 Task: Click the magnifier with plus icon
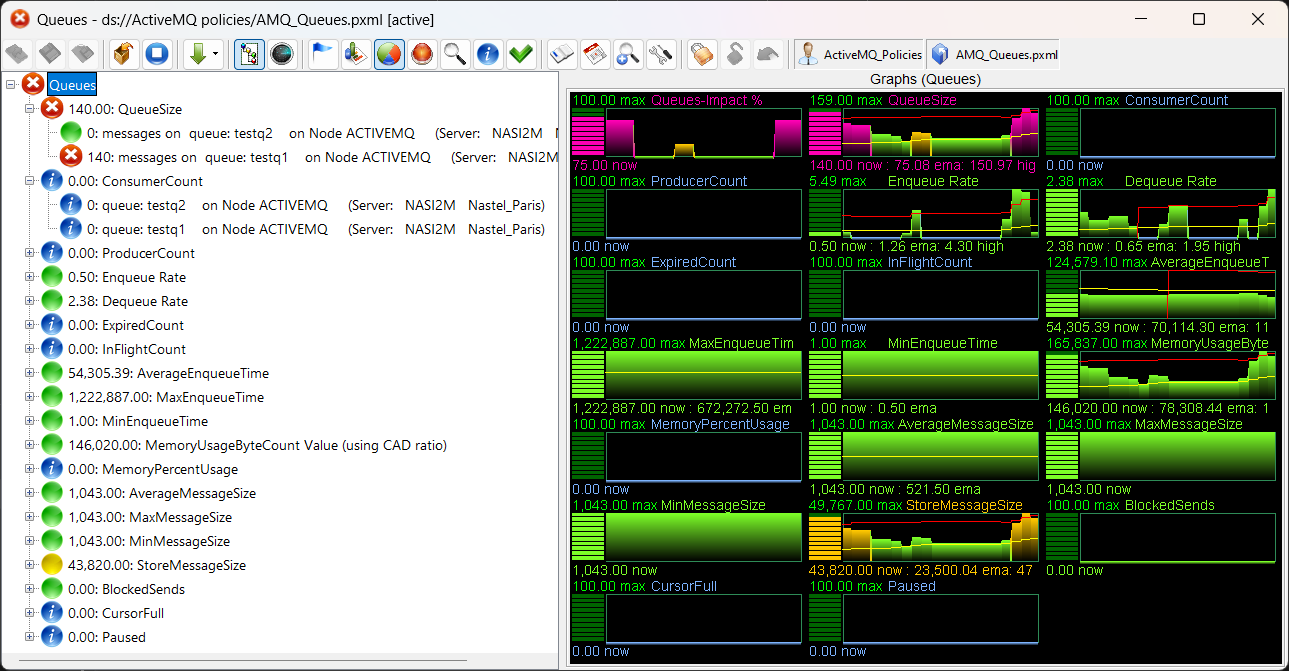point(628,54)
